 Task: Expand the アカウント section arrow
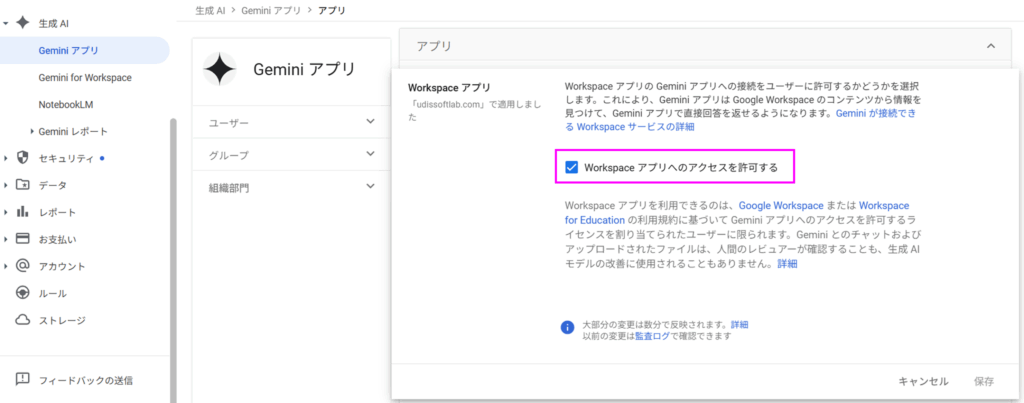pyautogui.click(x=5, y=266)
